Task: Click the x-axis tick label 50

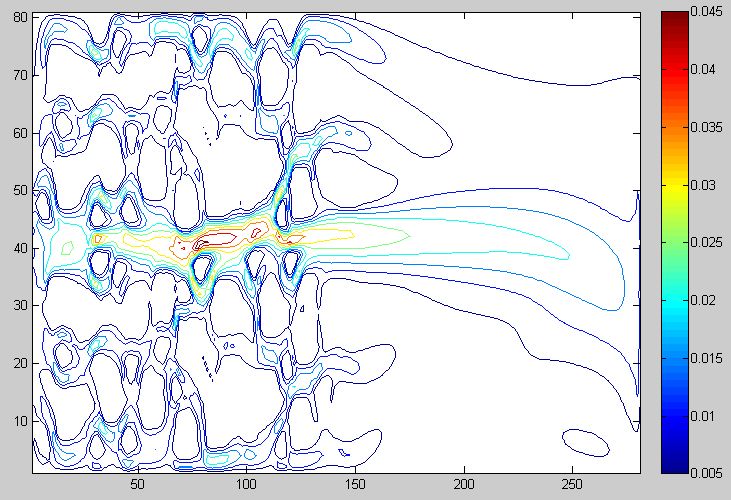Action: click(x=138, y=484)
